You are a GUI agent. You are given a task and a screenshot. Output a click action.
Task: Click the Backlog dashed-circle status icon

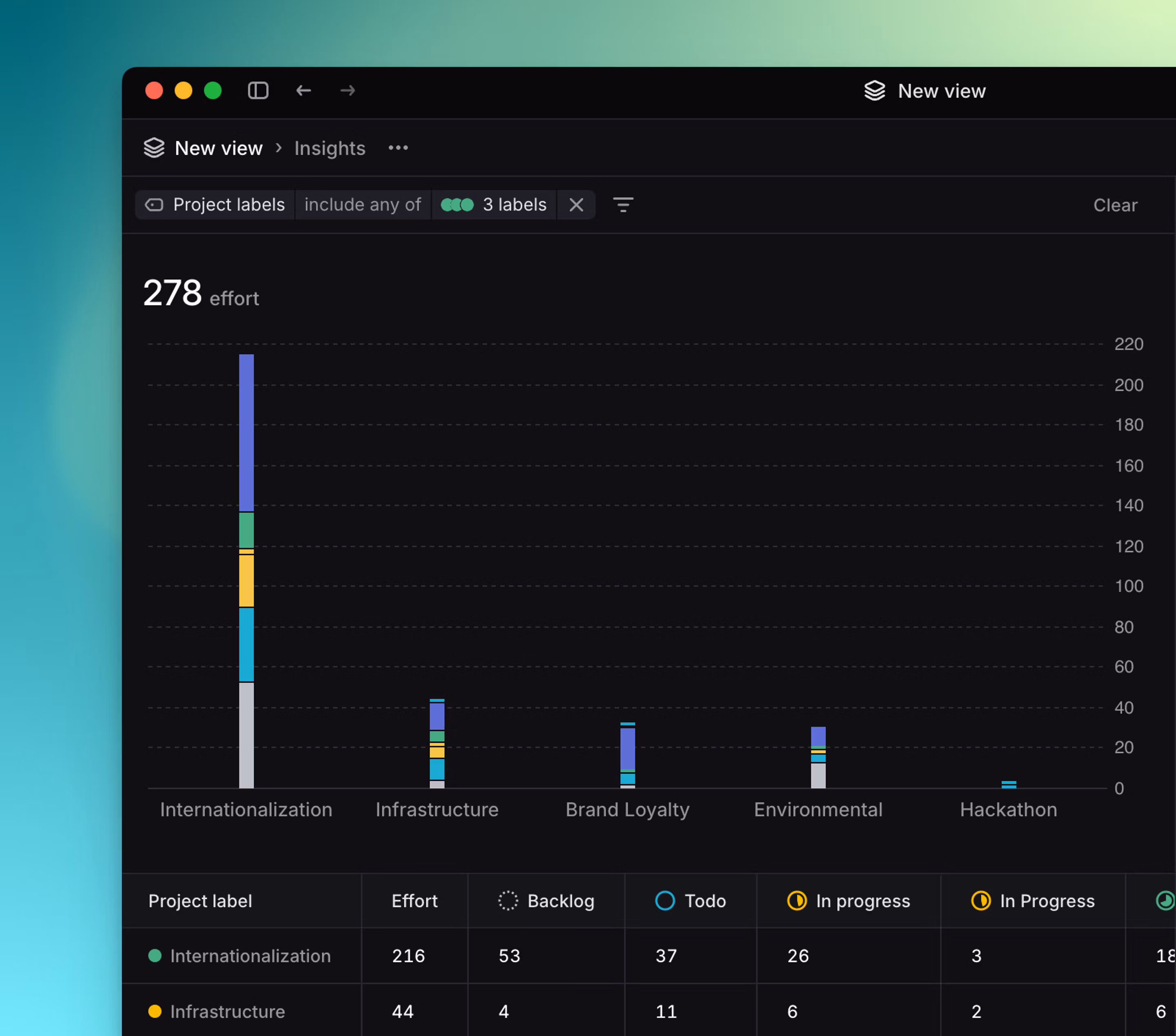[508, 901]
